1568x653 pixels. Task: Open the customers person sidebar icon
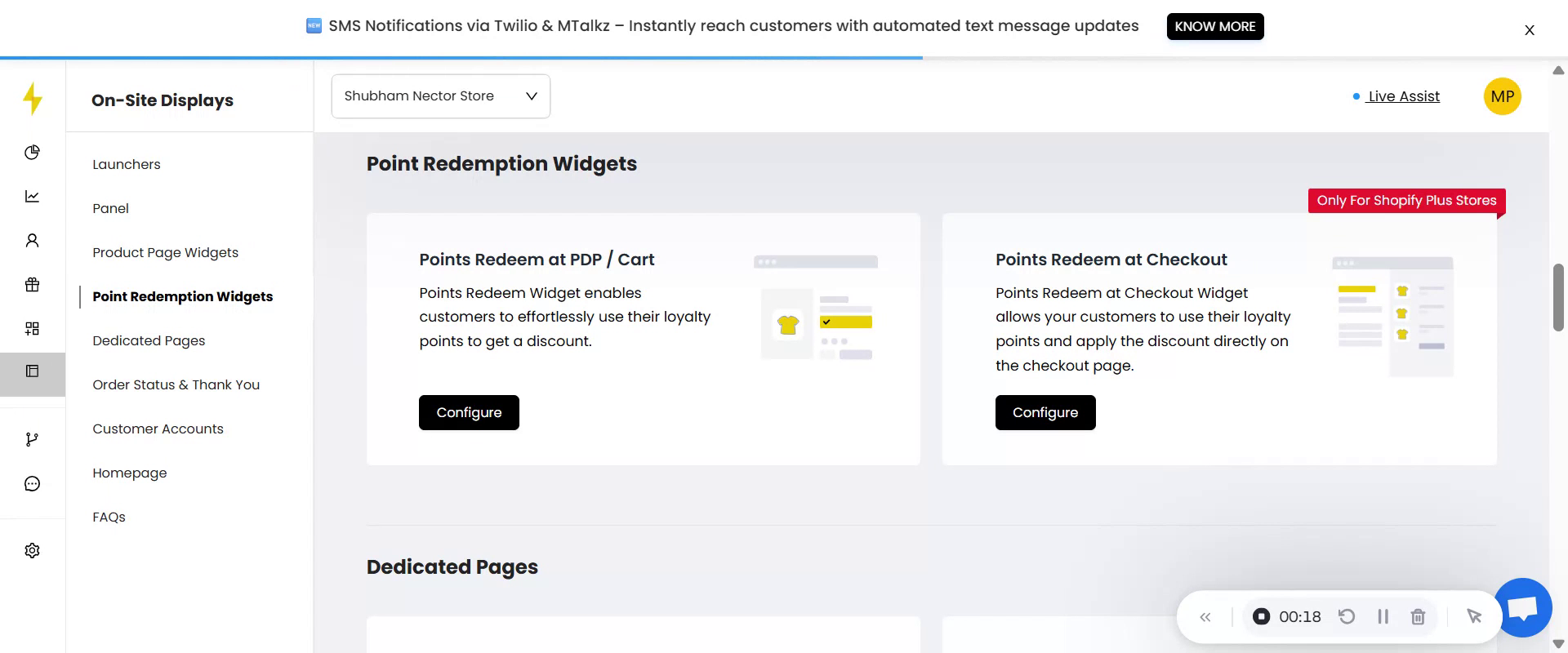point(32,241)
